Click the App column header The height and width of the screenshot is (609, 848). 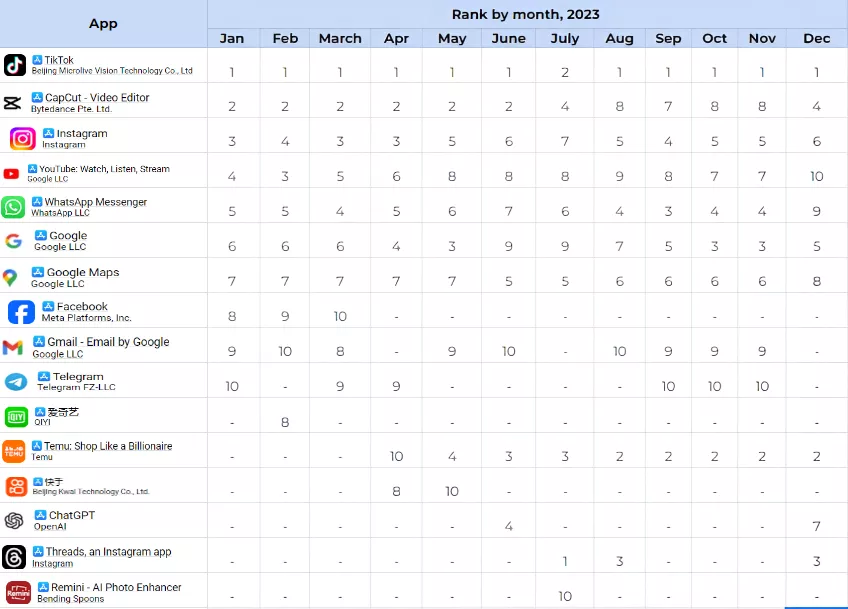click(x=103, y=23)
